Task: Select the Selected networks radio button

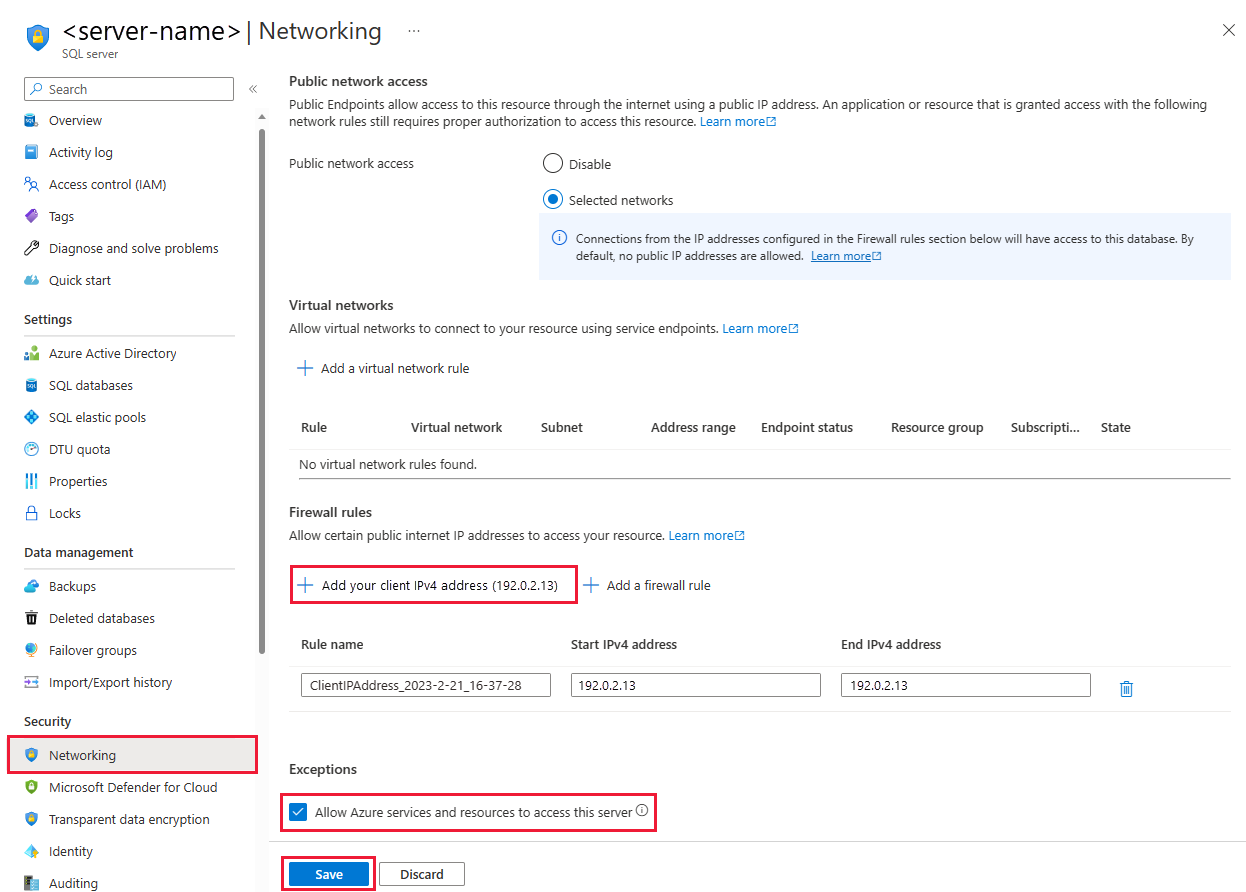Action: [x=552, y=199]
